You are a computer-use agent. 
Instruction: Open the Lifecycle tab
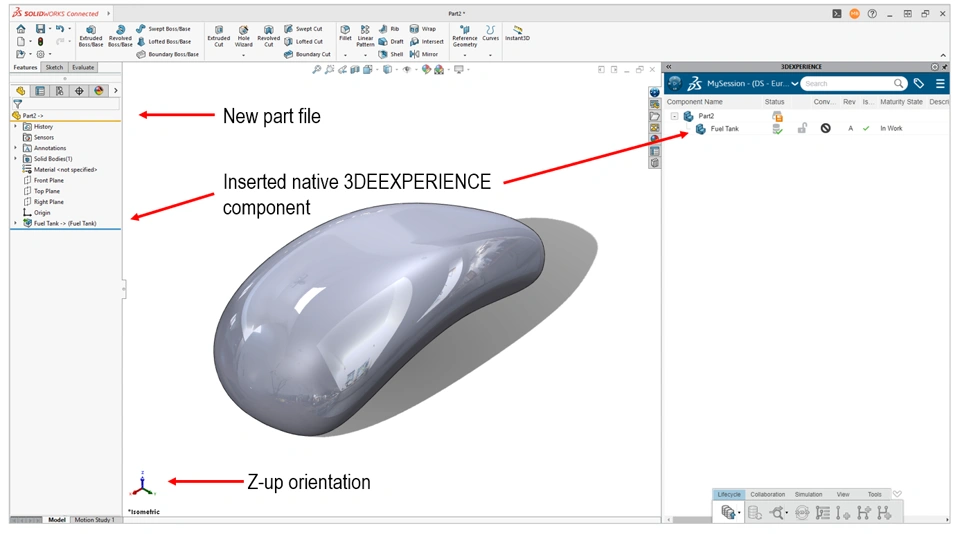[x=729, y=495]
